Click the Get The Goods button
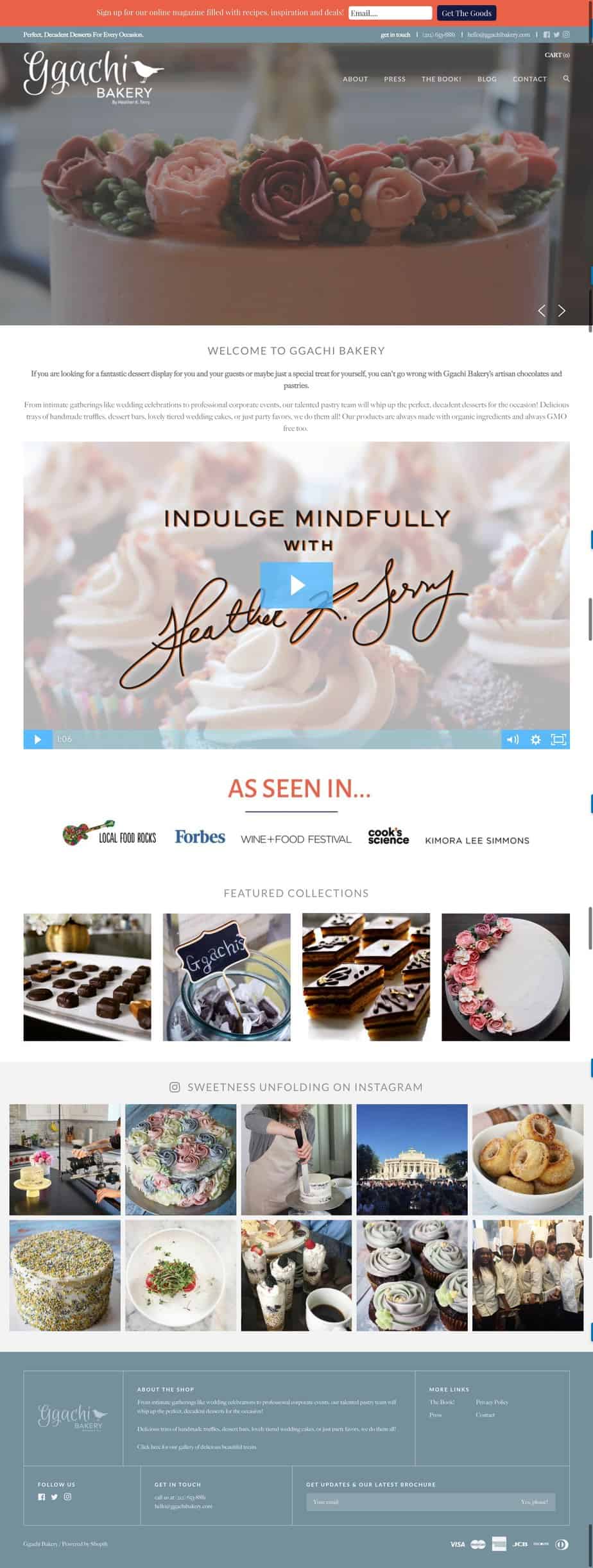The image size is (593, 1568). 467,13
